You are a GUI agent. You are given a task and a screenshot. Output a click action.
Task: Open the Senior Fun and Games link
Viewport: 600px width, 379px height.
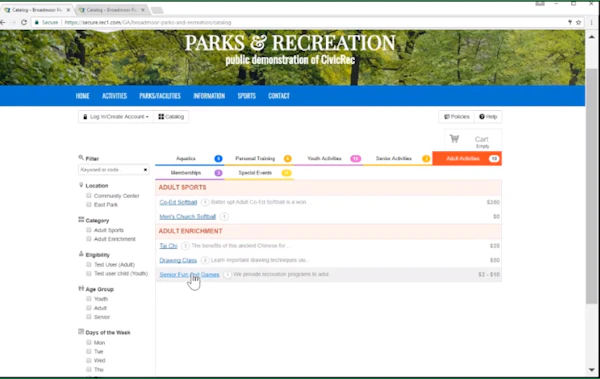click(x=189, y=274)
